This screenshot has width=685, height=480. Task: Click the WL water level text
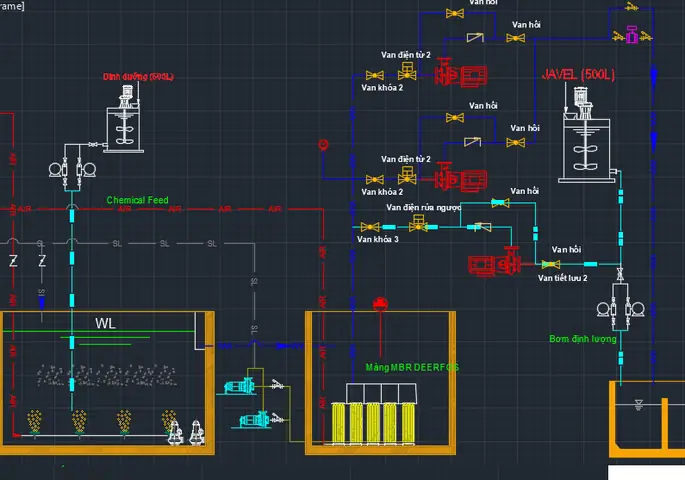(x=105, y=323)
